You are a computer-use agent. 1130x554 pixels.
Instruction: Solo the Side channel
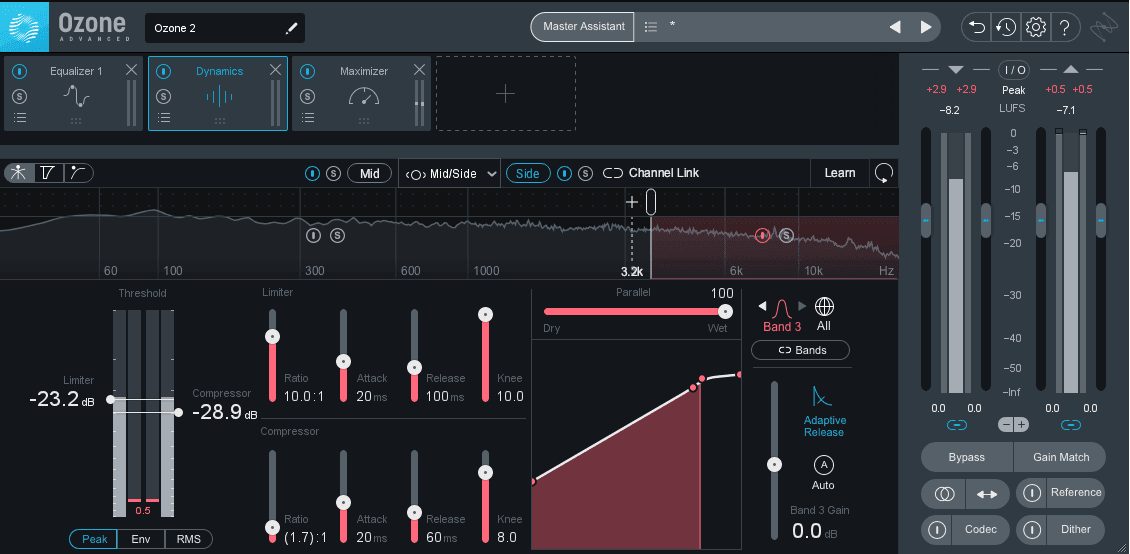(x=586, y=173)
